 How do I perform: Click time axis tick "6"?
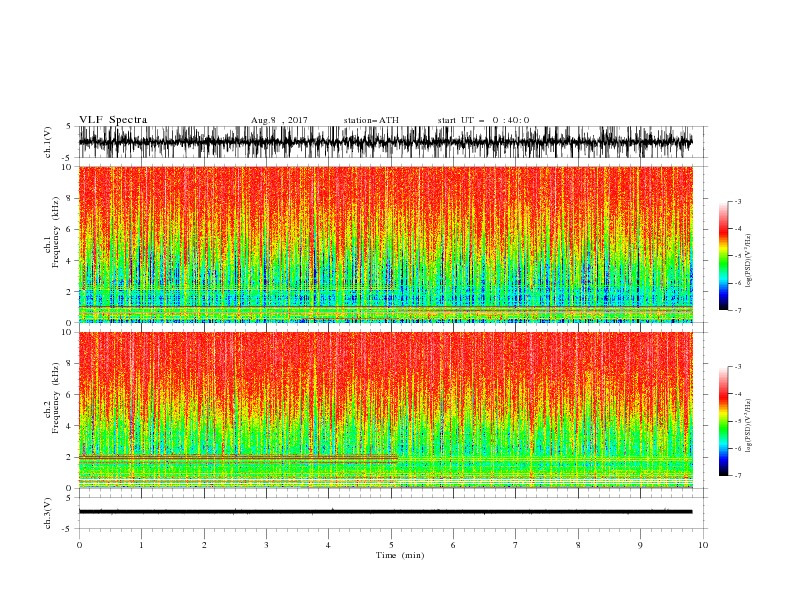coord(453,545)
